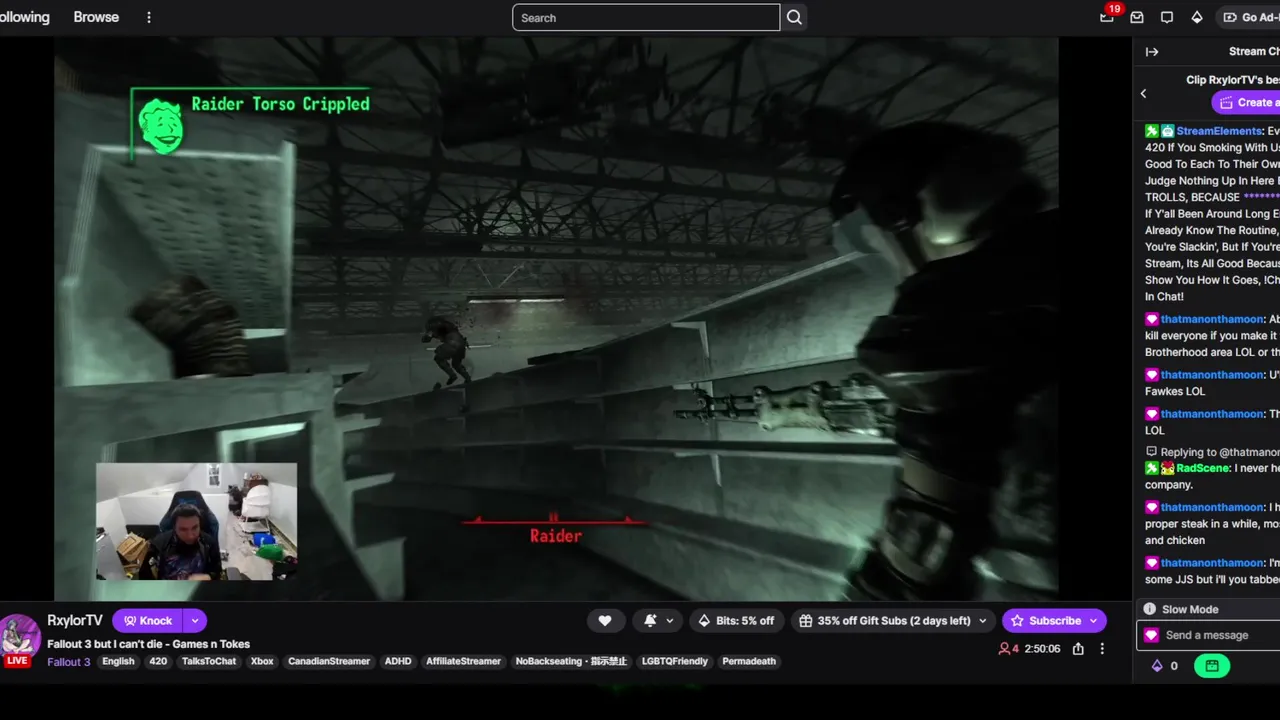Click the Xbox tag
The width and height of the screenshot is (1280, 720).
click(262, 661)
